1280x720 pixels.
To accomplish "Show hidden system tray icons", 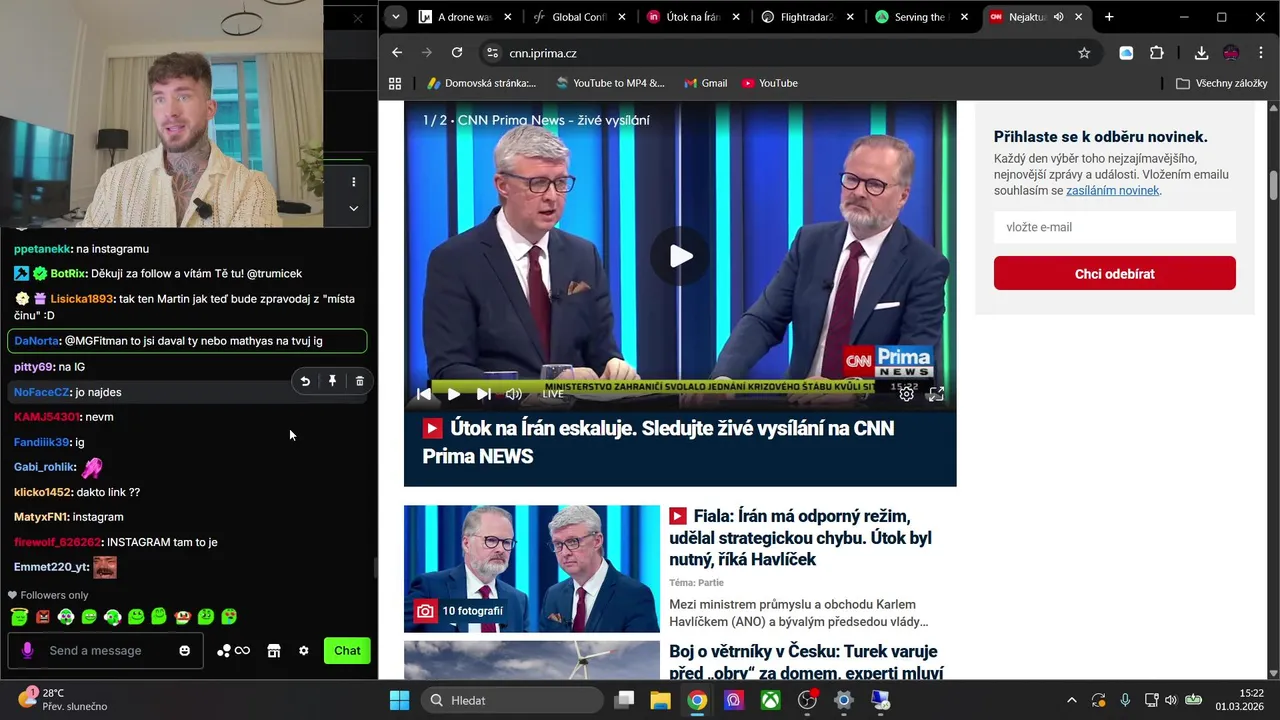I will [x=1072, y=700].
